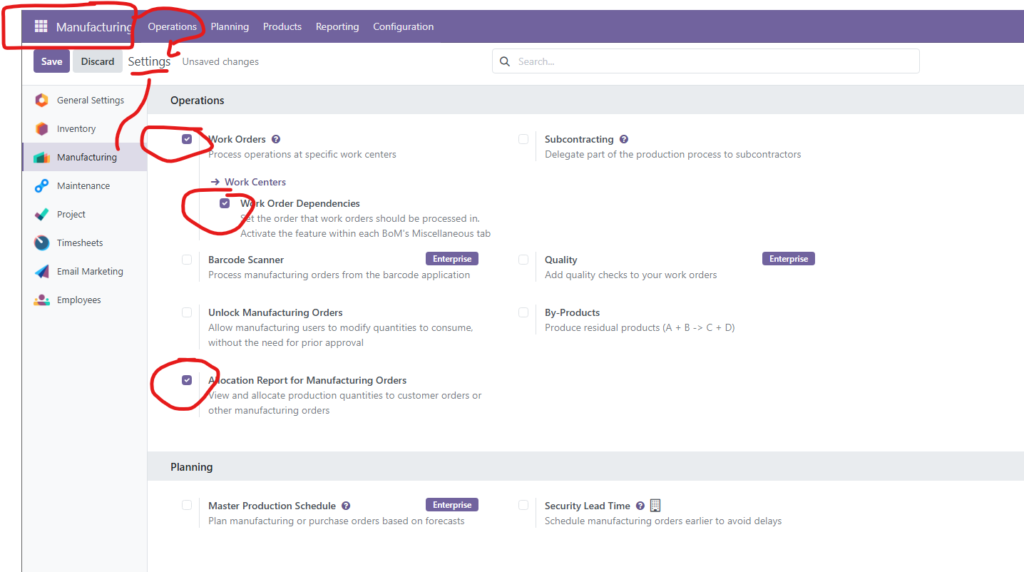The height and width of the screenshot is (572, 1024).
Task: Follow the Work Centers link
Action: [254, 182]
